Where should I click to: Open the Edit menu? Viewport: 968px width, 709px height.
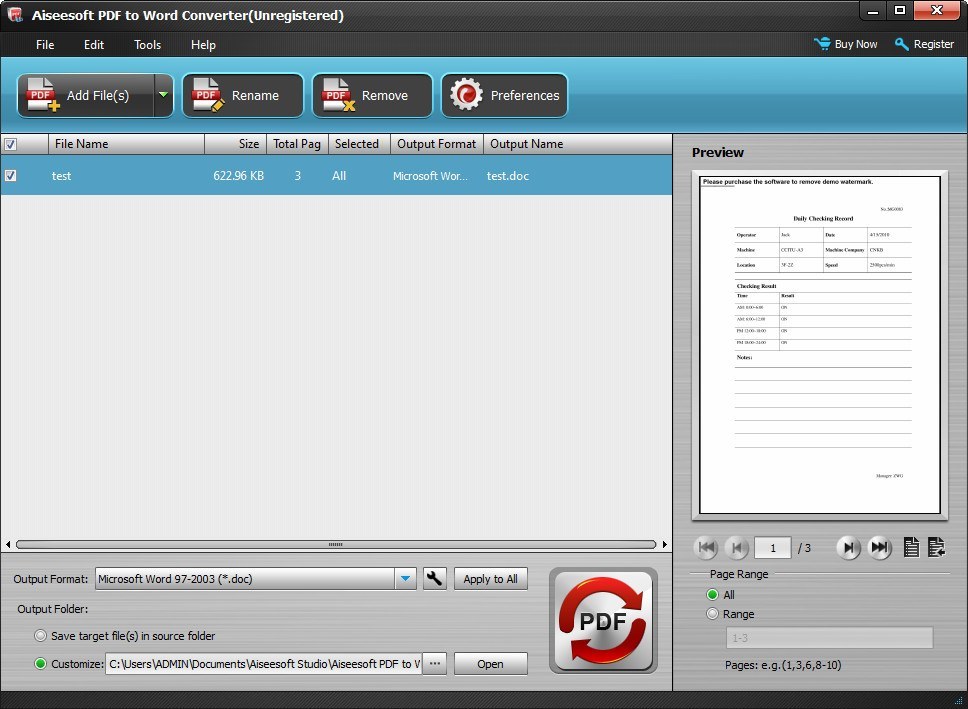(x=94, y=45)
